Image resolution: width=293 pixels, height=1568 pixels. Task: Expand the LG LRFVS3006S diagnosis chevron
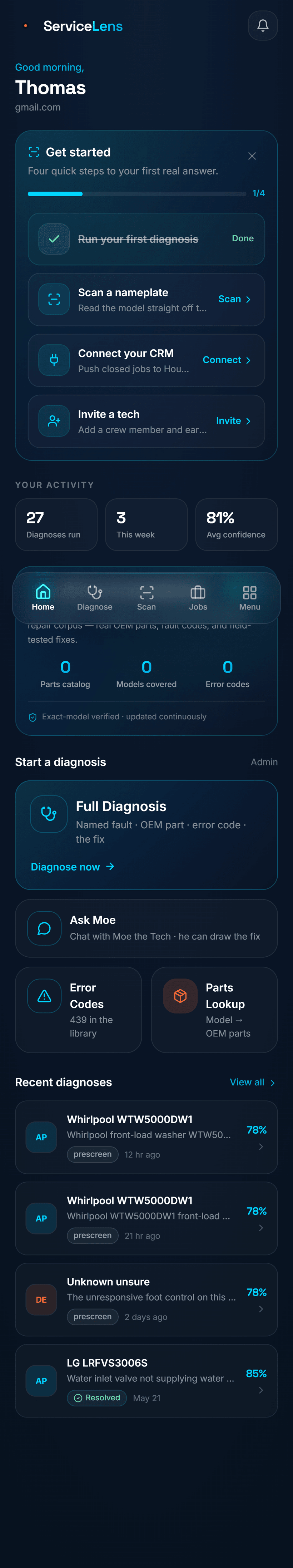tap(261, 1390)
